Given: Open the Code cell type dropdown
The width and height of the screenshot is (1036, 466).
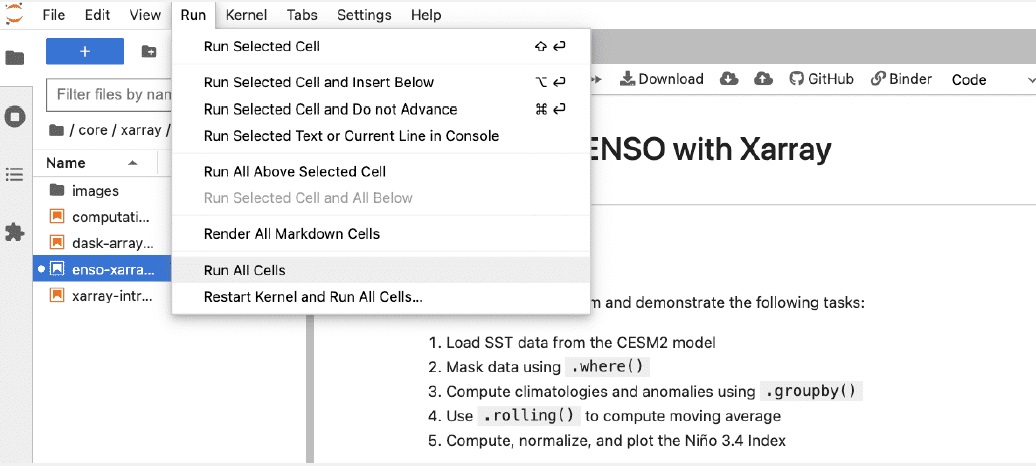Looking at the screenshot, I should pyautogui.click(x=992, y=80).
